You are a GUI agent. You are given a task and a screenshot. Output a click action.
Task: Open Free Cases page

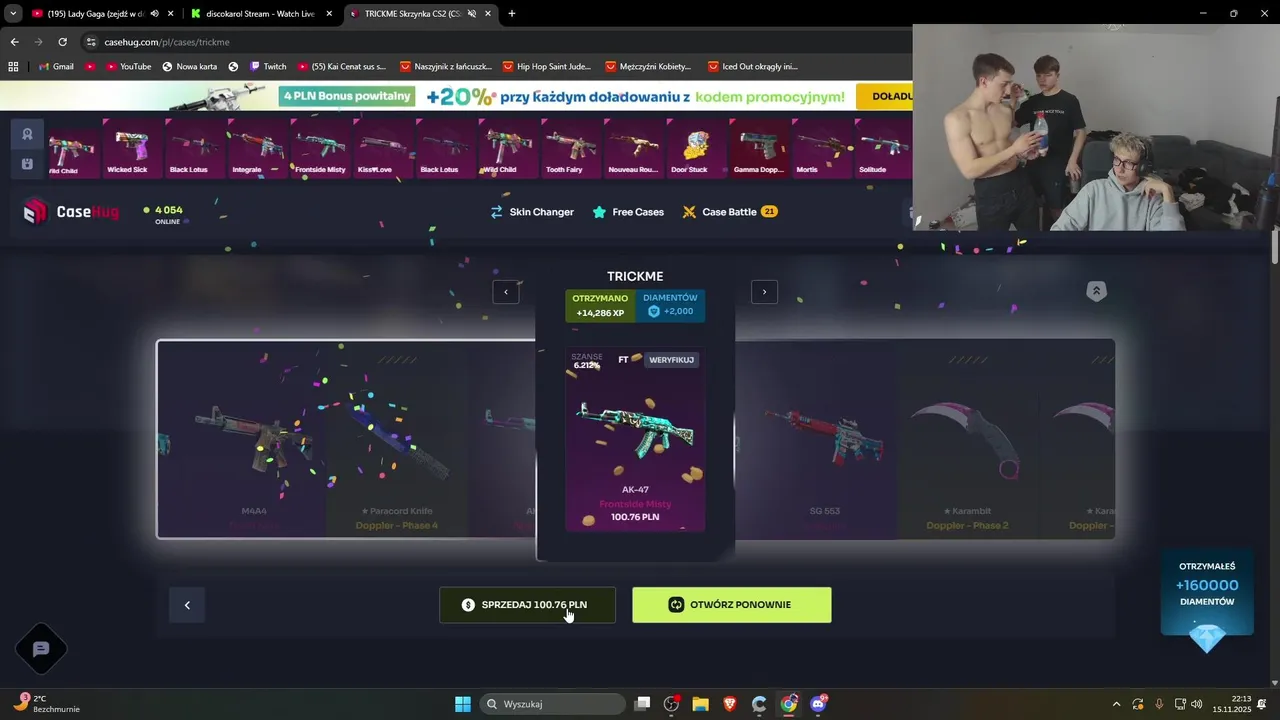click(x=628, y=212)
